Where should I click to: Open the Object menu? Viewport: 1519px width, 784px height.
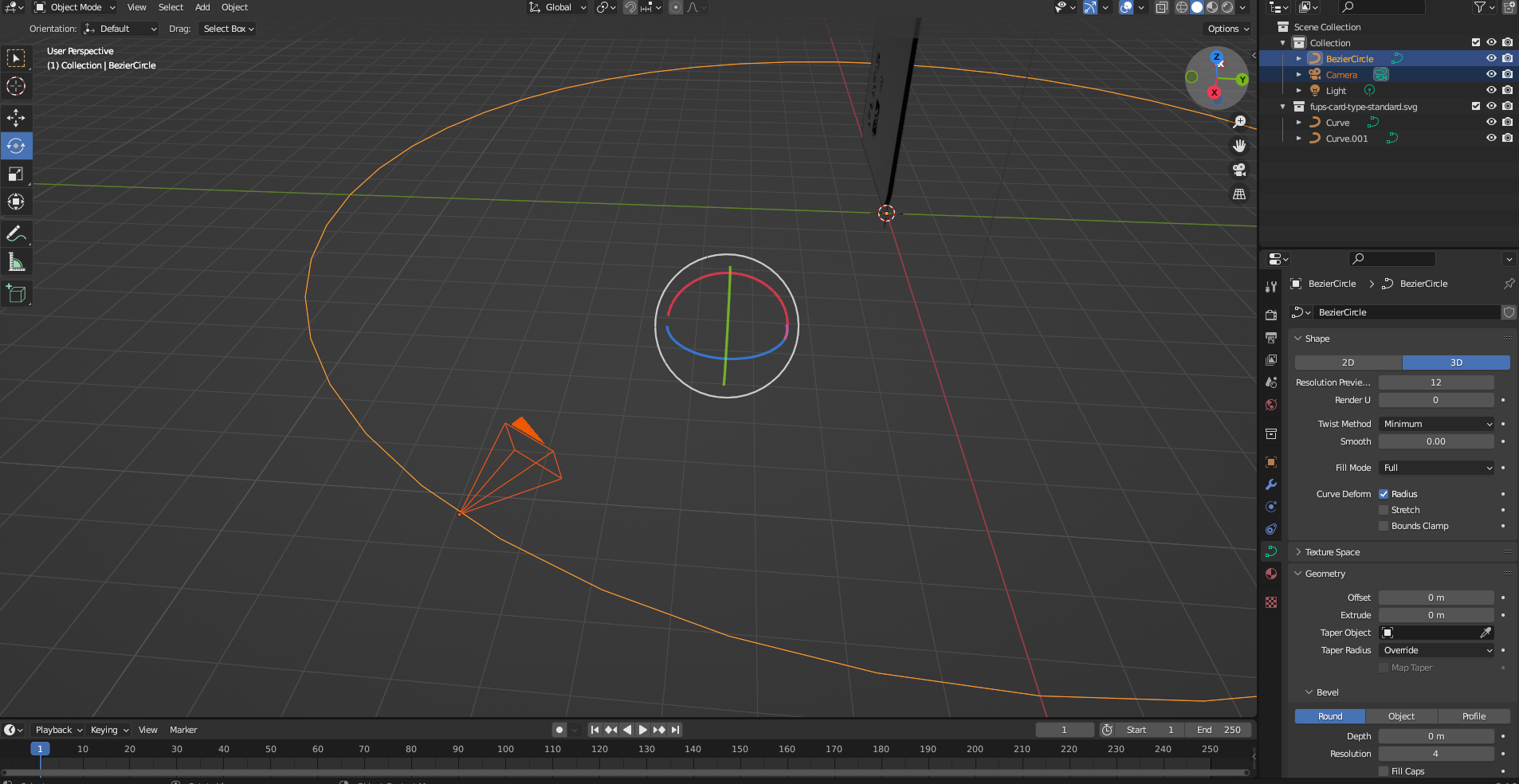234,7
